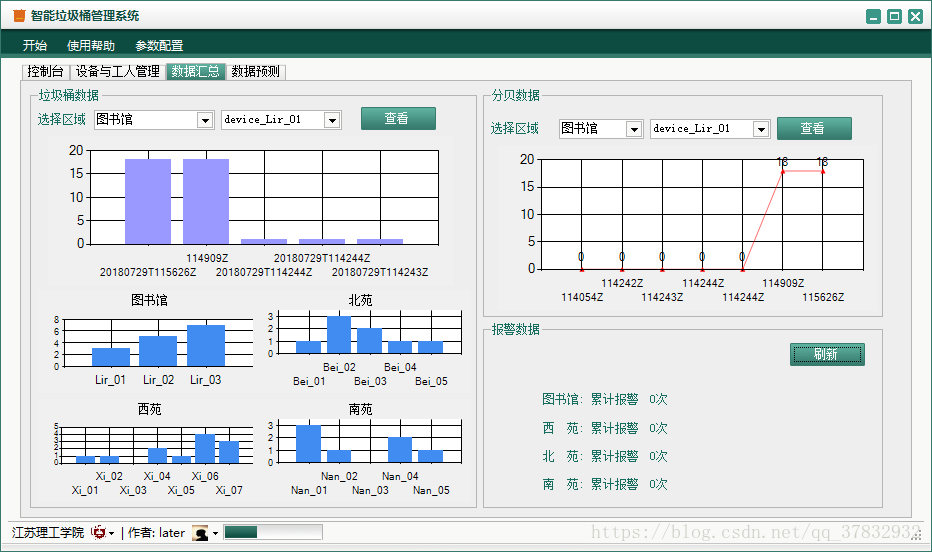Click the Xi_06 bar in 西苑 chart
932x552 pixels.
[x=205, y=449]
